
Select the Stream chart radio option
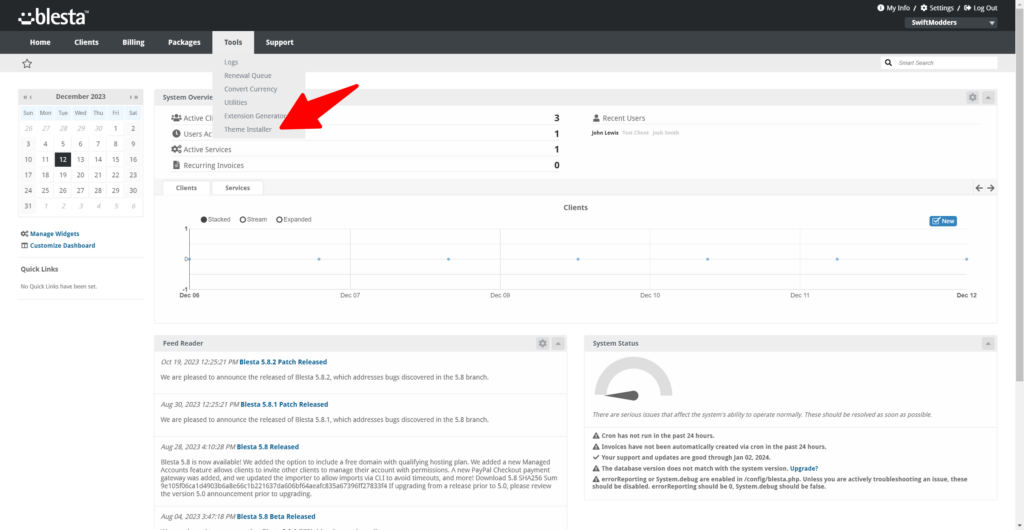[x=243, y=219]
